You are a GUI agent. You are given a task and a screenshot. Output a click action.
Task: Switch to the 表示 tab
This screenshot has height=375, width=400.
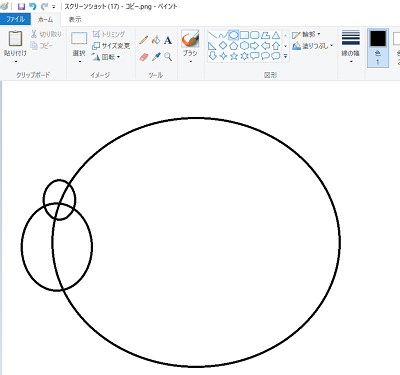coord(75,19)
